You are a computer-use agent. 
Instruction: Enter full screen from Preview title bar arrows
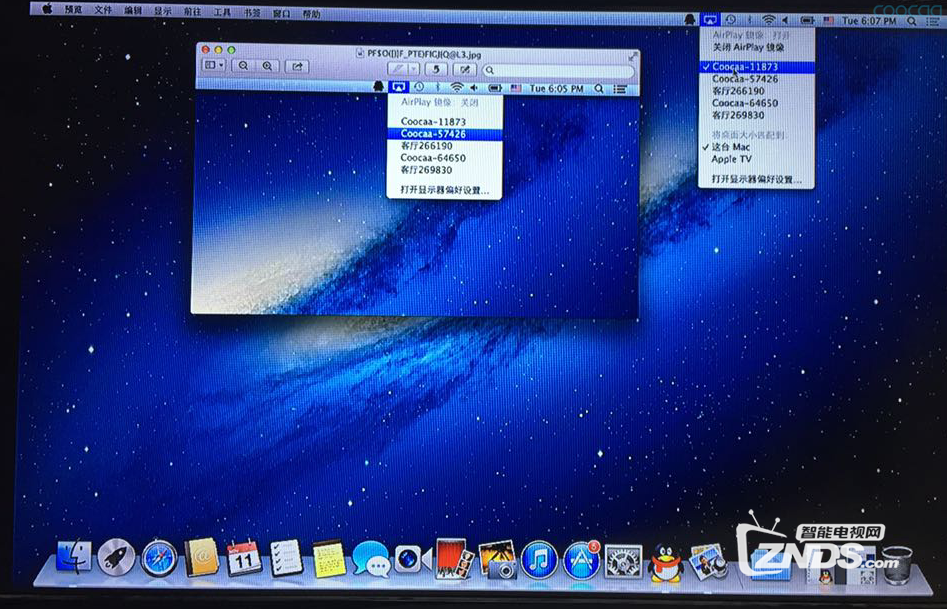click(x=632, y=56)
